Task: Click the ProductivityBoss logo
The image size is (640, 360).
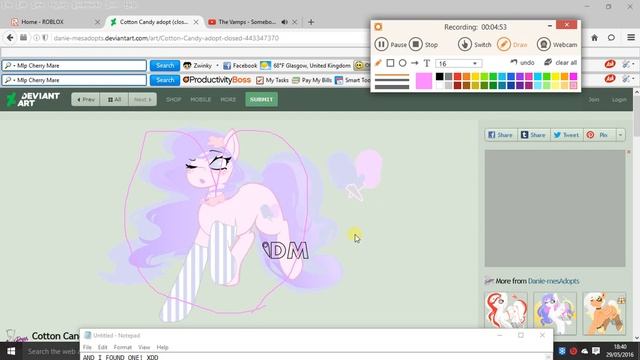Action: click(216, 80)
